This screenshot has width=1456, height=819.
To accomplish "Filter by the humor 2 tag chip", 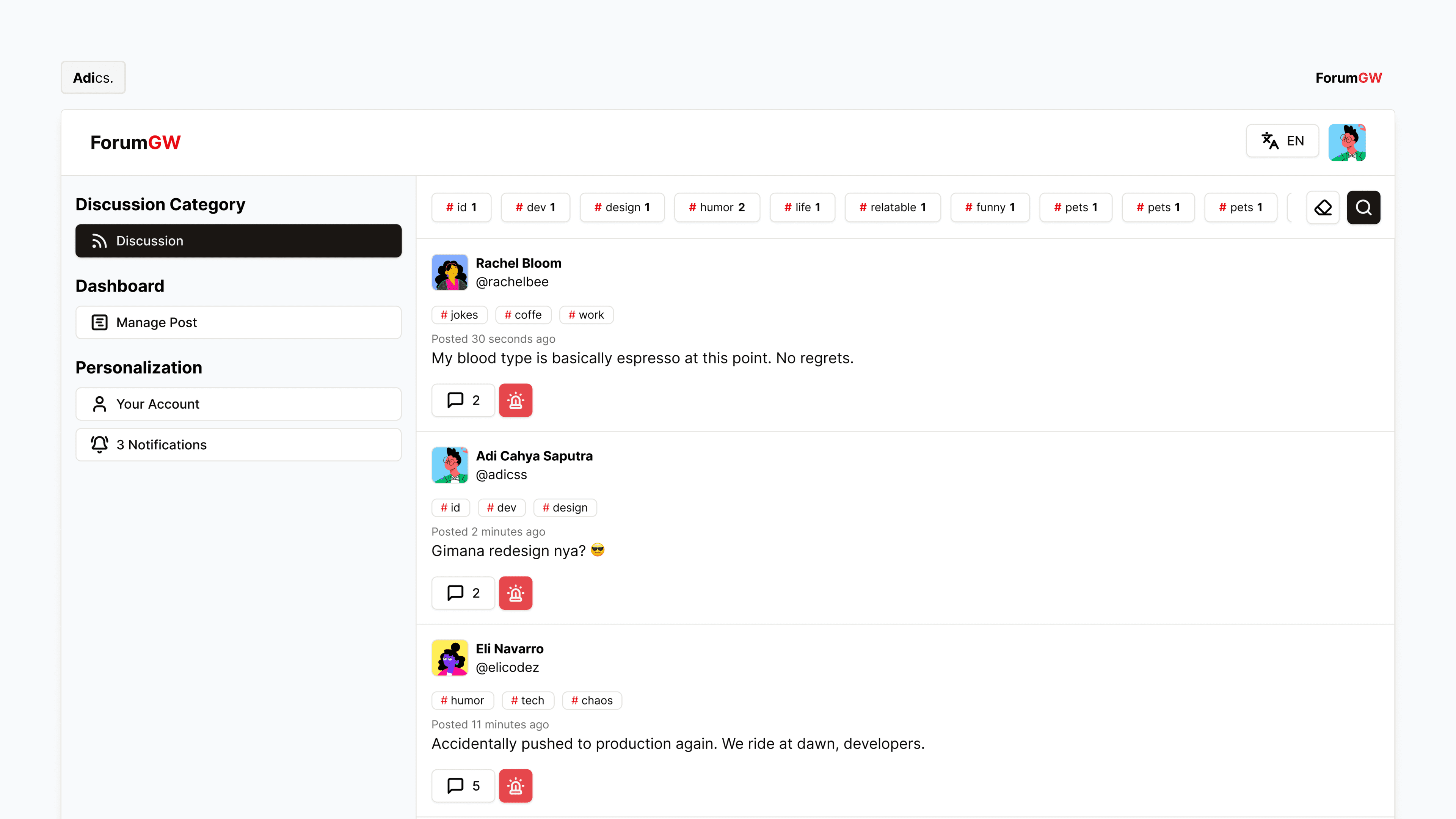I will [717, 207].
